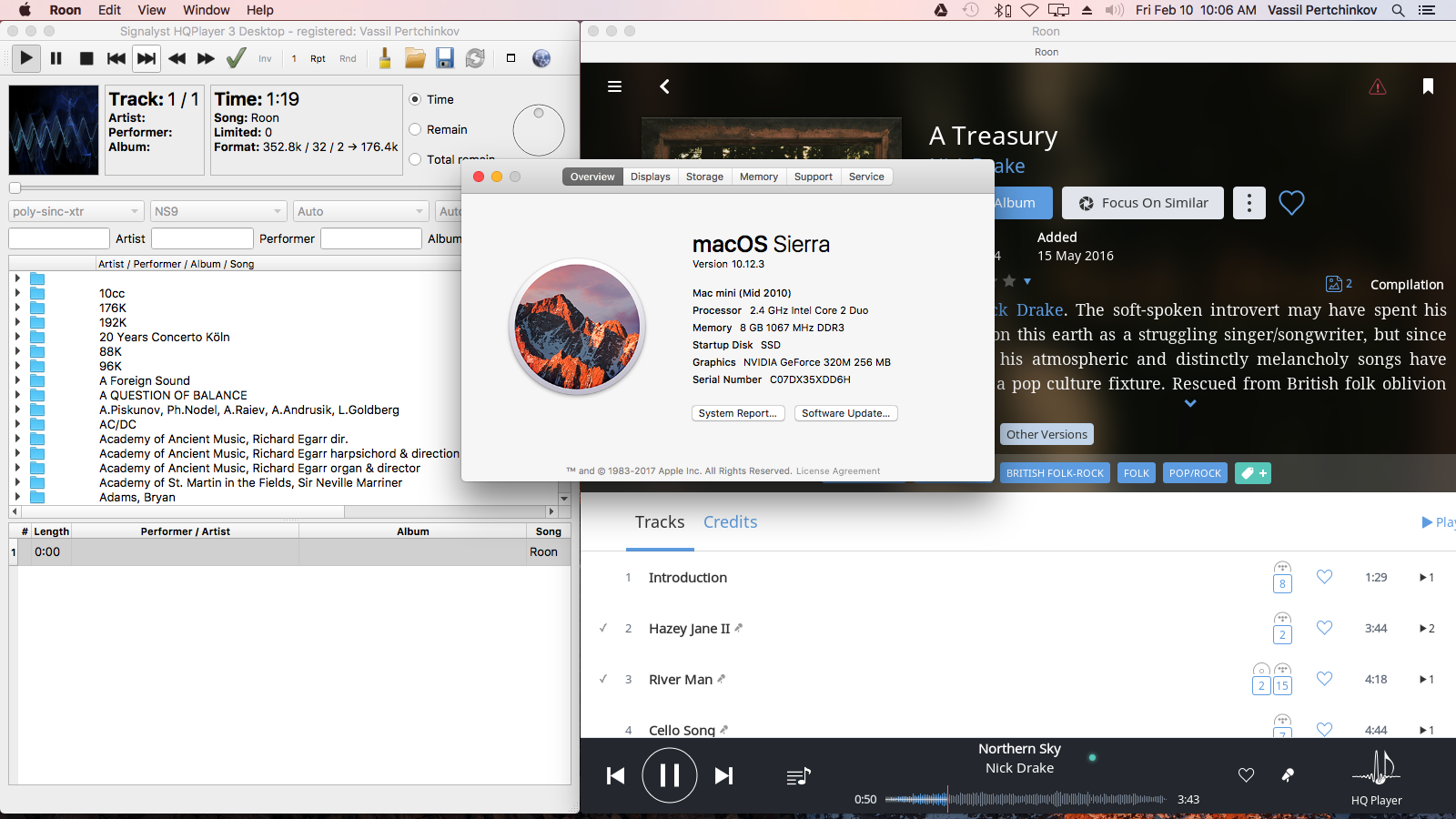Screen dimensions: 1456x819
Task: Open the NS9 noise shaper dropdown
Action: pos(218,211)
